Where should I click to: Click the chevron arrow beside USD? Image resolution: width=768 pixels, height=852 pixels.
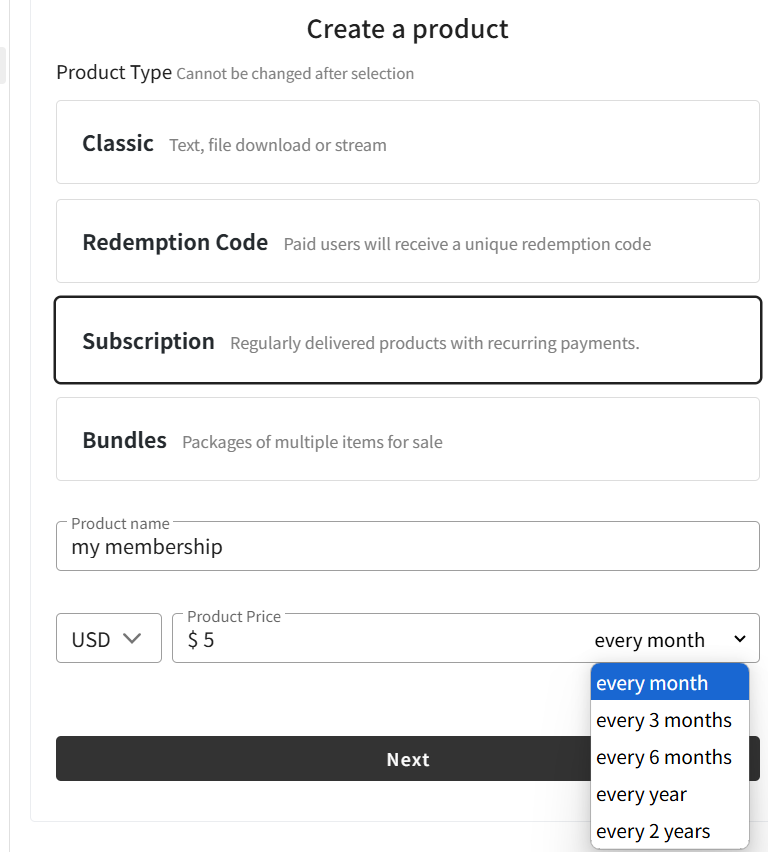(132, 639)
